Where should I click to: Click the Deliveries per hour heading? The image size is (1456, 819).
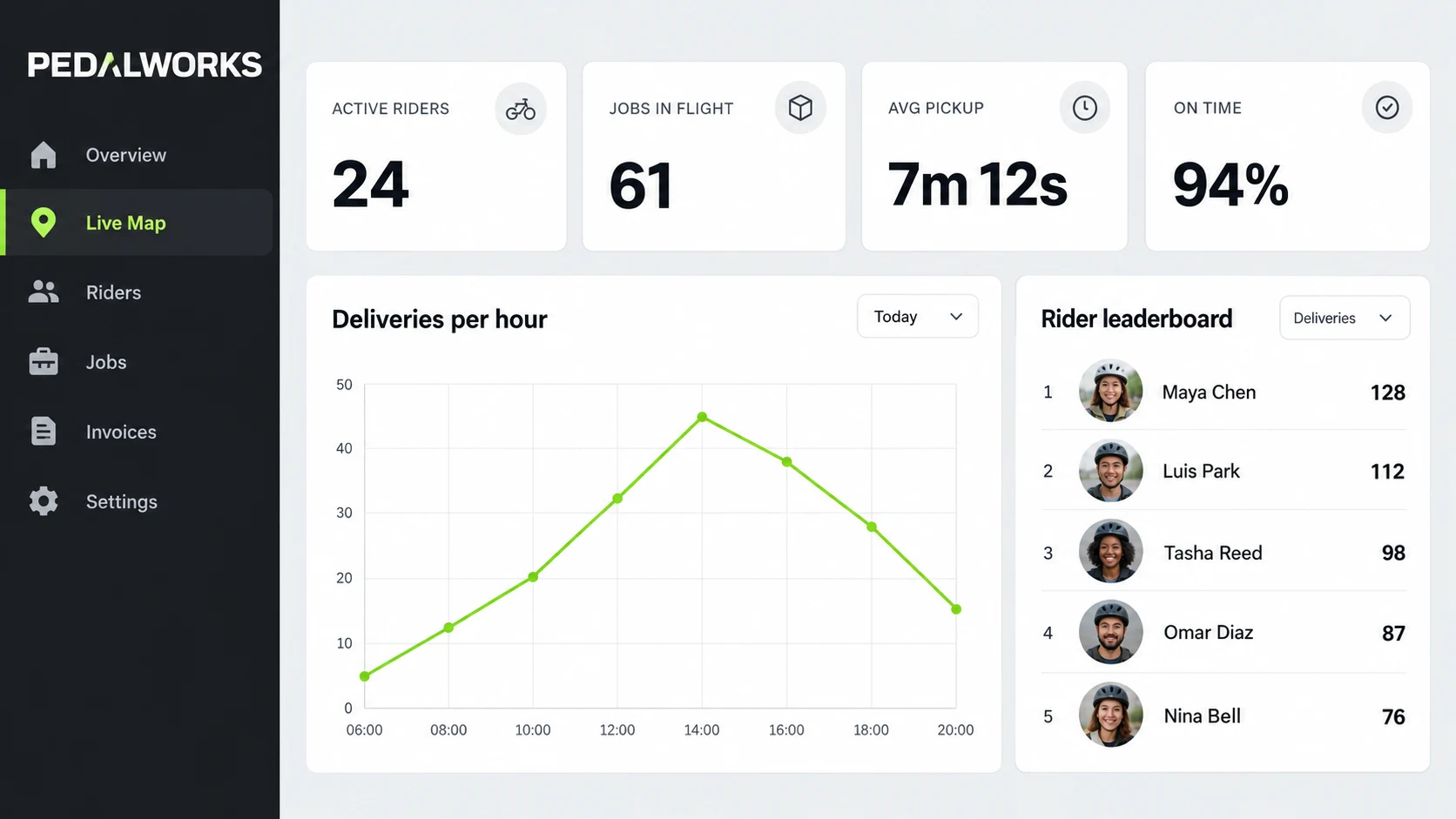(440, 319)
